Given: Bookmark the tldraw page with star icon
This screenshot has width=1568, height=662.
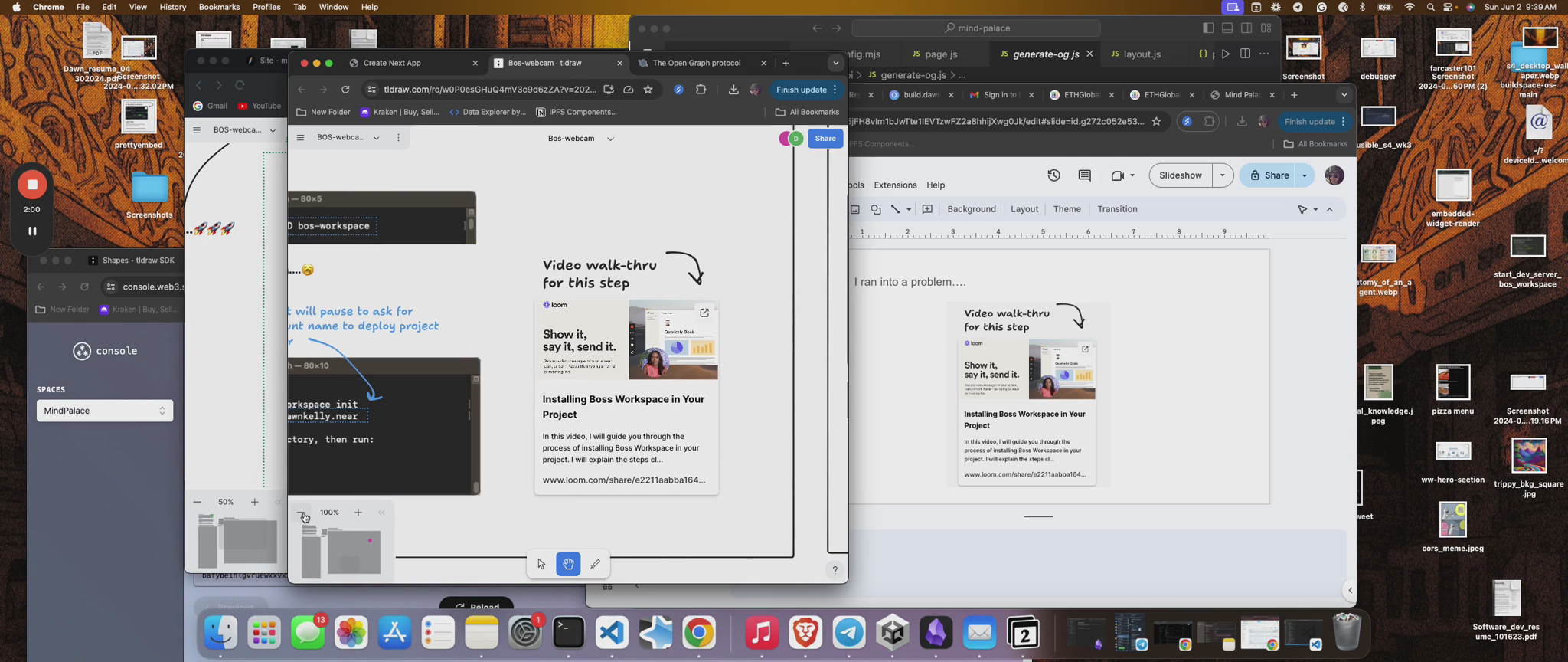Looking at the screenshot, I should click(648, 90).
